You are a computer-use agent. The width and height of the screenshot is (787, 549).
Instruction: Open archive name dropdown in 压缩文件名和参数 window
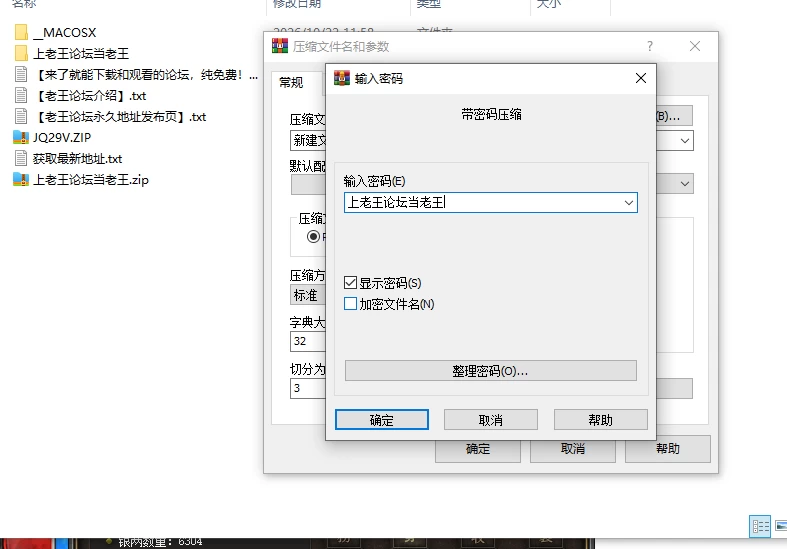coord(685,141)
